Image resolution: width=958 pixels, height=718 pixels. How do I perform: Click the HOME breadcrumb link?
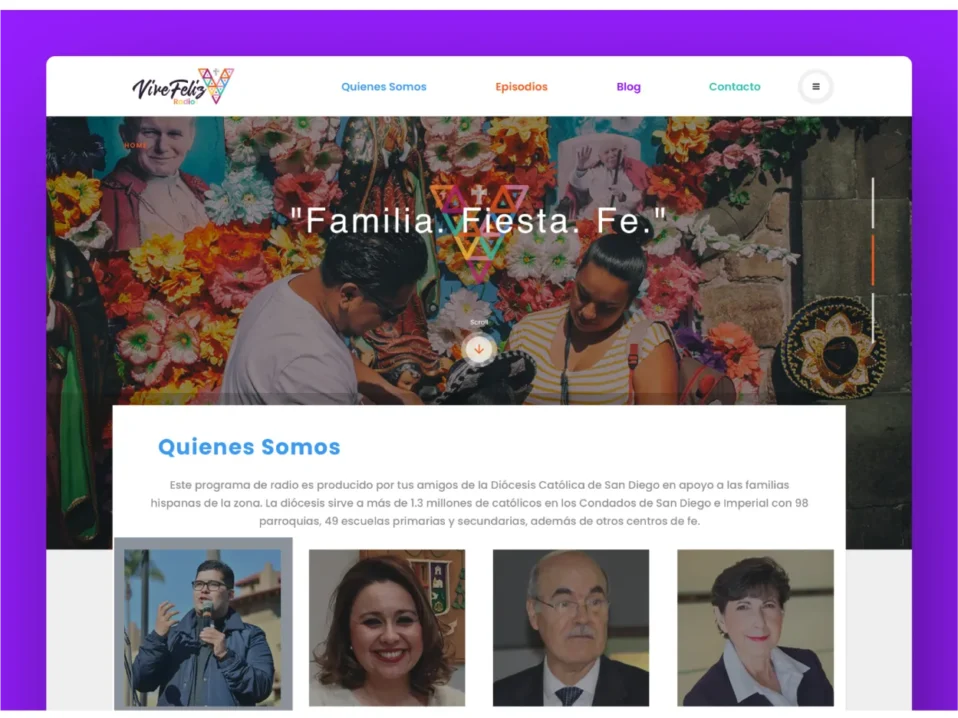click(136, 145)
